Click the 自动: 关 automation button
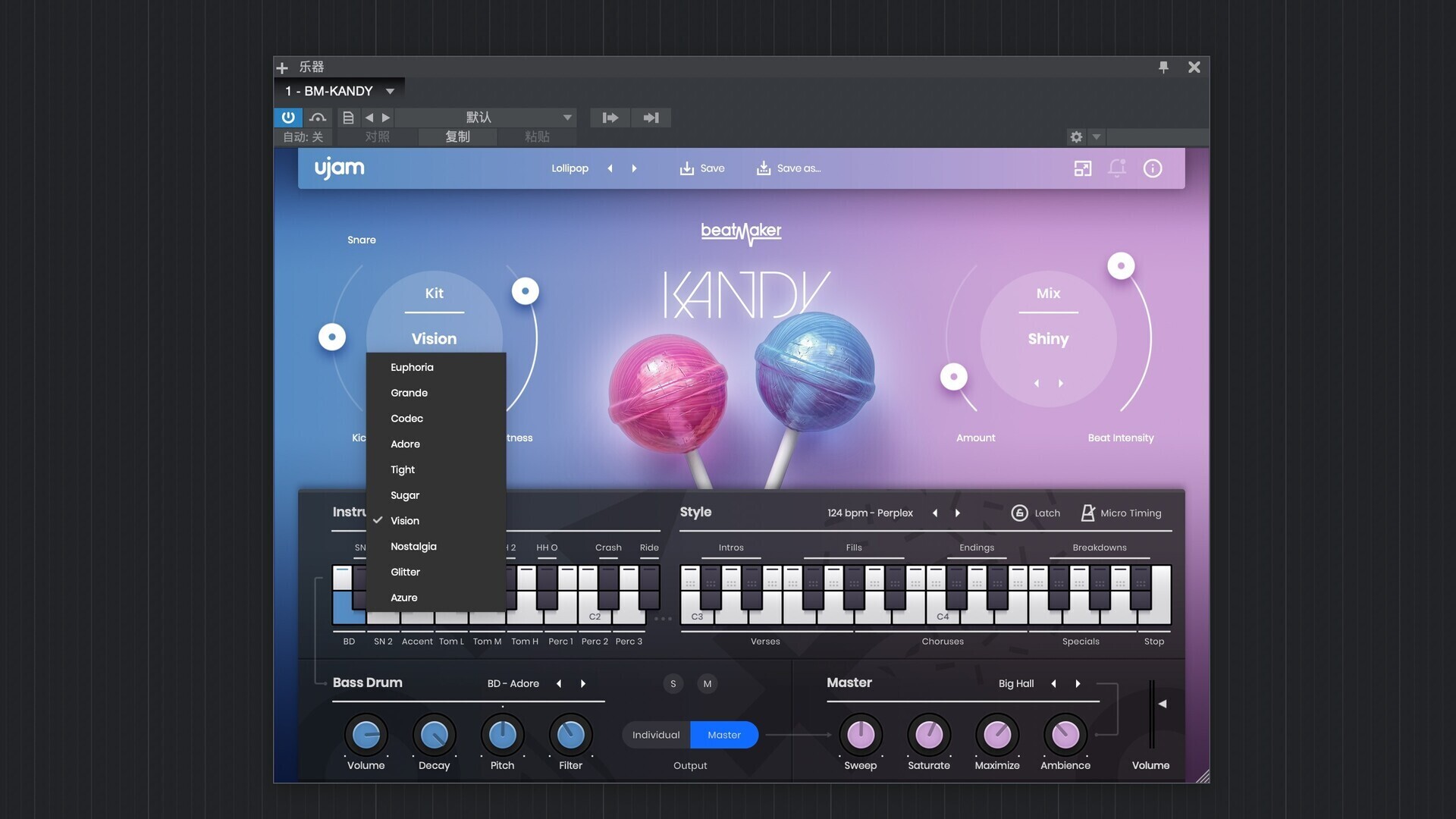Viewport: 1456px width, 819px height. [303, 137]
